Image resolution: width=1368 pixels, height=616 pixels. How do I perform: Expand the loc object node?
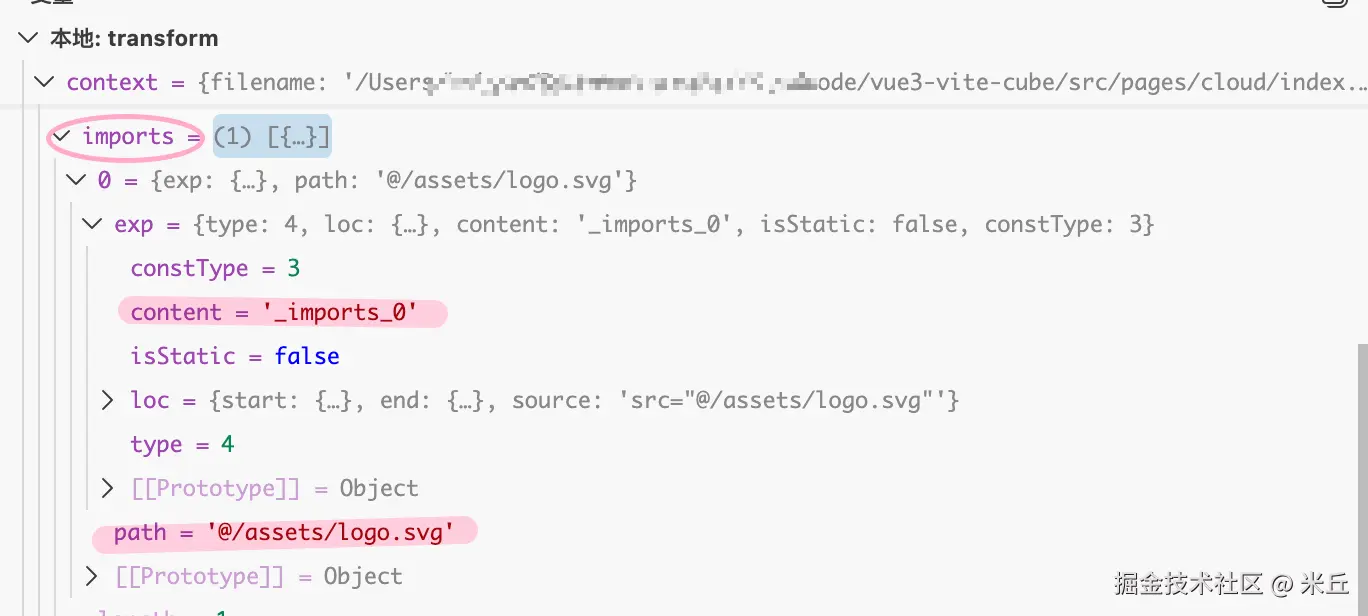pos(108,401)
